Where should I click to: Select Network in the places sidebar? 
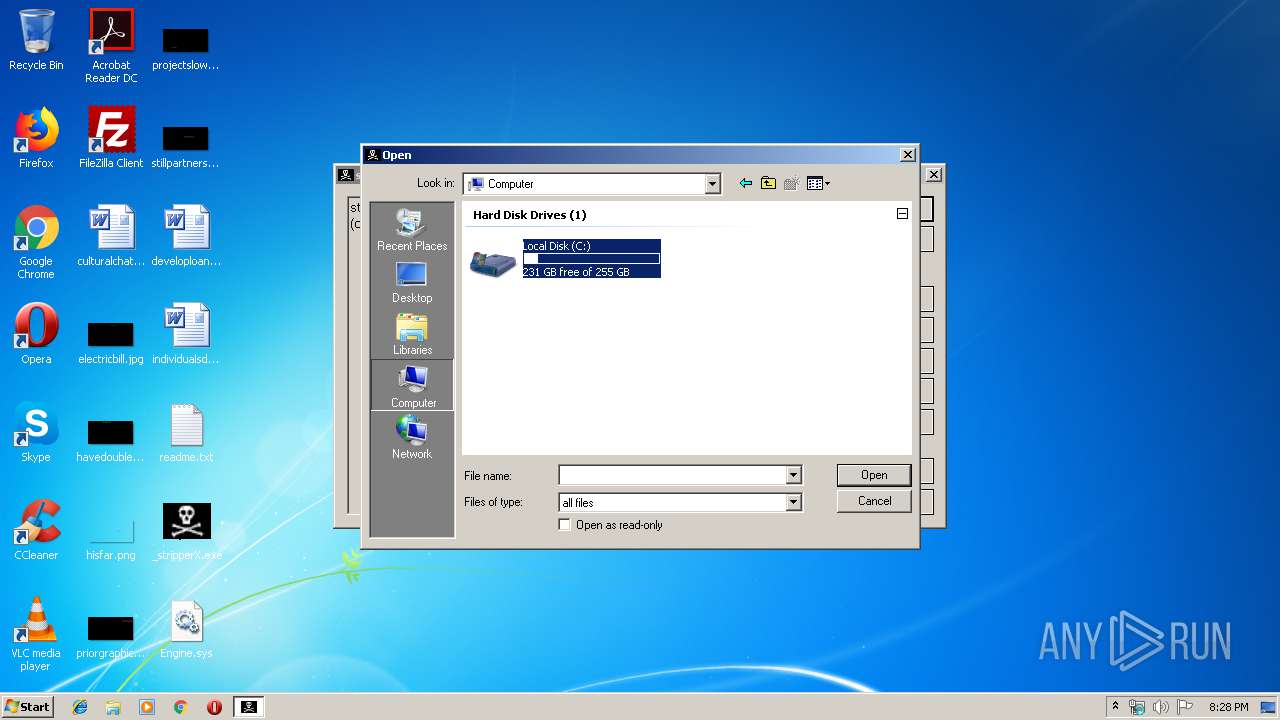point(412,438)
